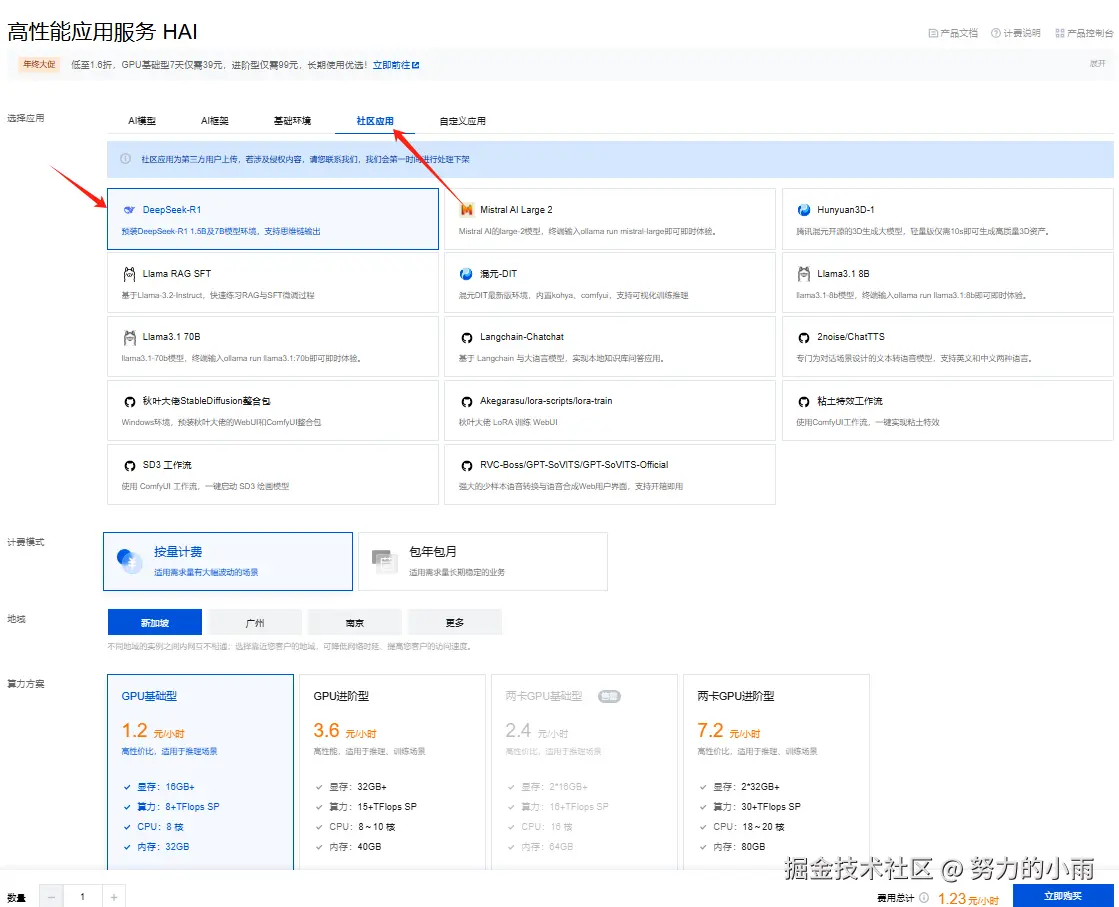Click the Llama3.1 70B llama icon

pyautogui.click(x=129, y=337)
